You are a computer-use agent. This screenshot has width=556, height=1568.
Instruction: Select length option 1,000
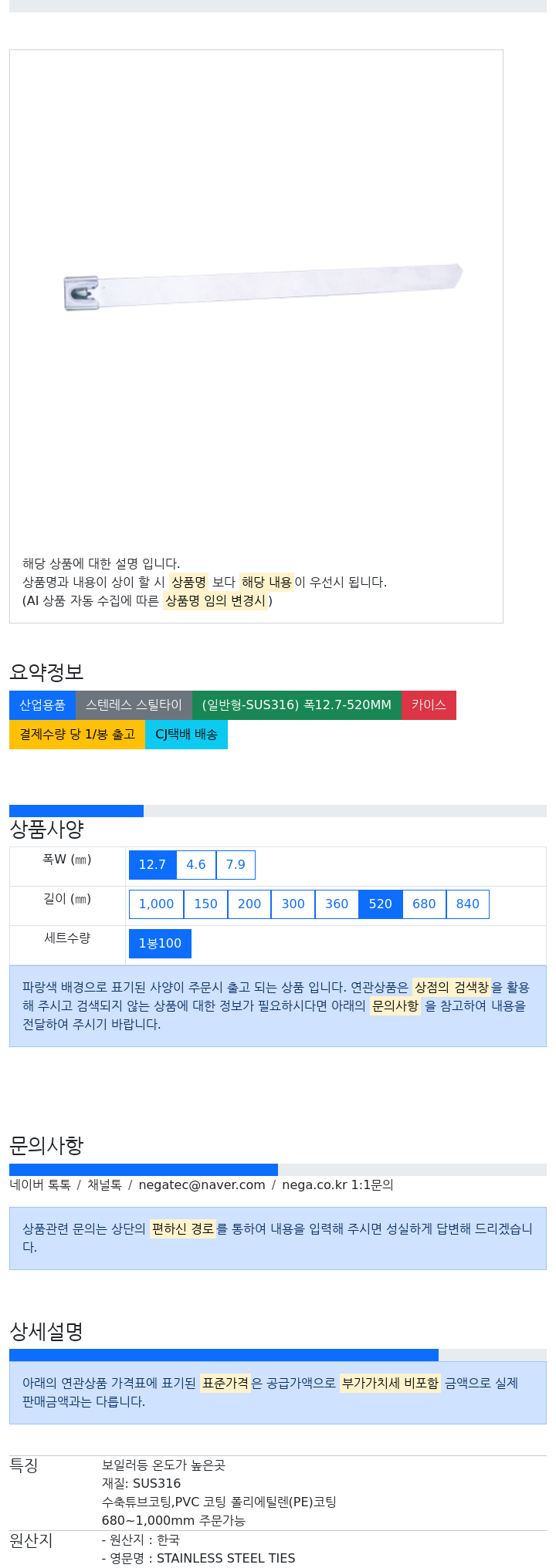pyautogui.click(x=156, y=904)
